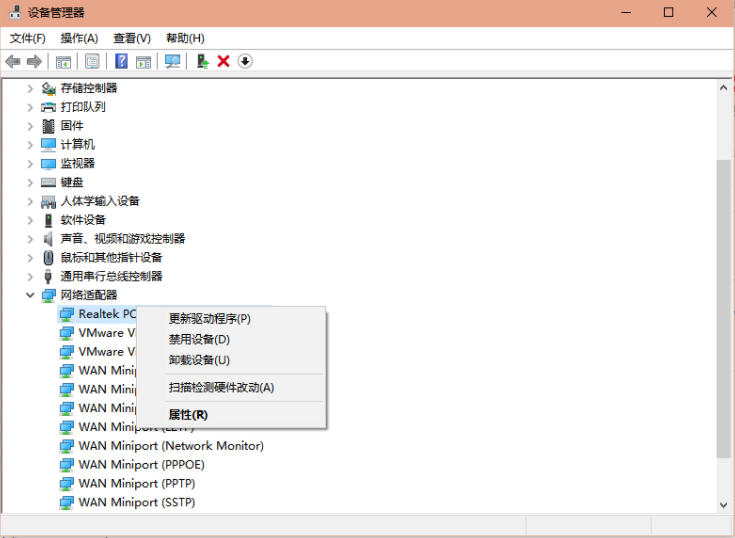
Task: Click the WAN Miniport (SSTP) adapter icon
Action: point(67,502)
